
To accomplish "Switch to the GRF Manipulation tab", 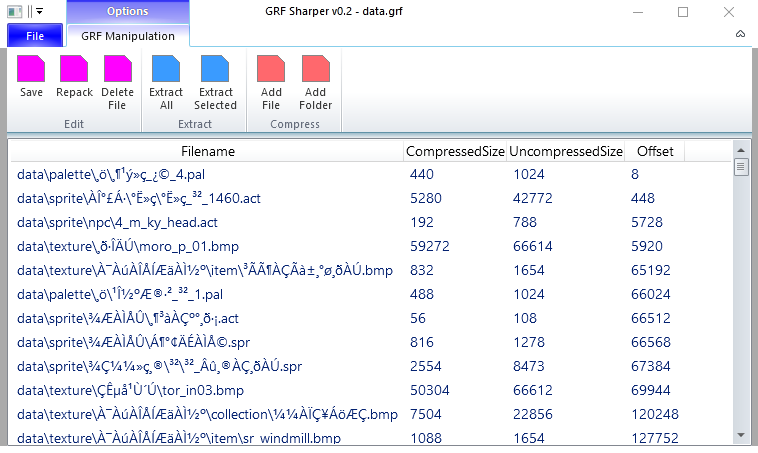I will [x=128, y=36].
